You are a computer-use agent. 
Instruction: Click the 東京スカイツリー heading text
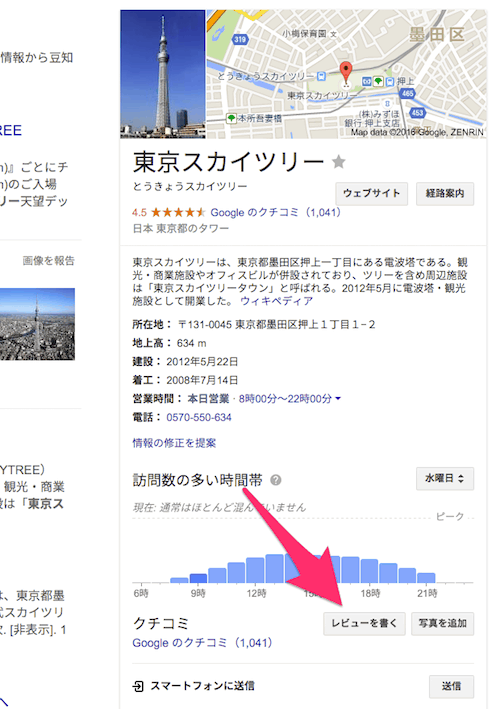tap(229, 162)
